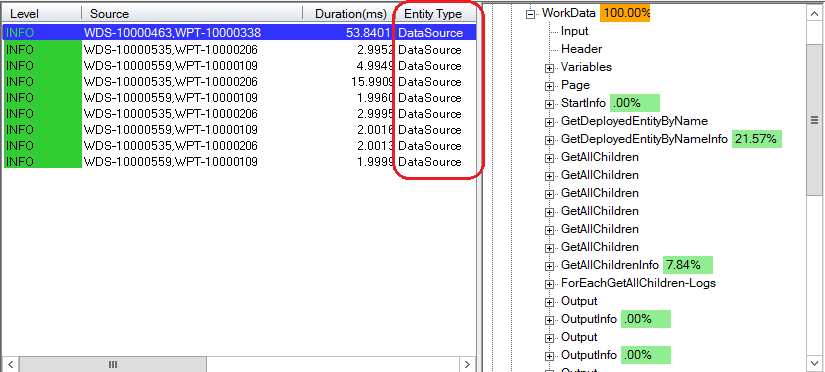Expand the Variables tree node
Image resolution: width=825 pixels, height=372 pixels.
click(549, 68)
